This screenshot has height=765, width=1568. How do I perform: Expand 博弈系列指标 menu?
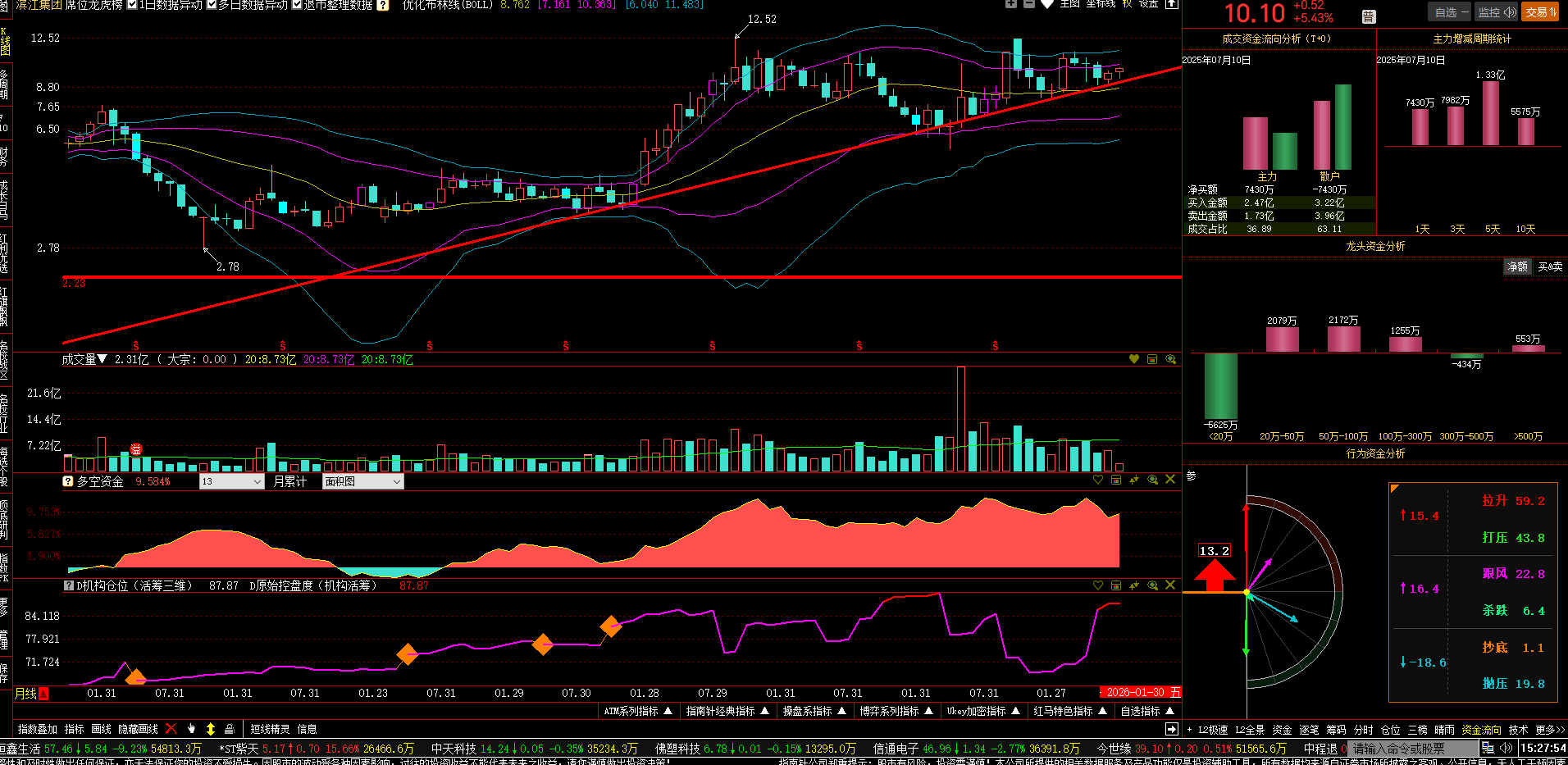click(x=896, y=711)
